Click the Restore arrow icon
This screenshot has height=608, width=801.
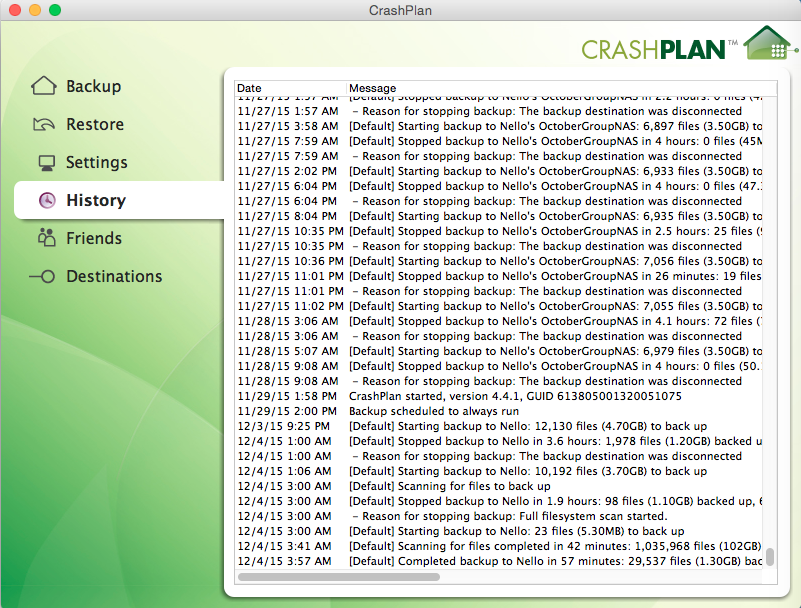44,124
